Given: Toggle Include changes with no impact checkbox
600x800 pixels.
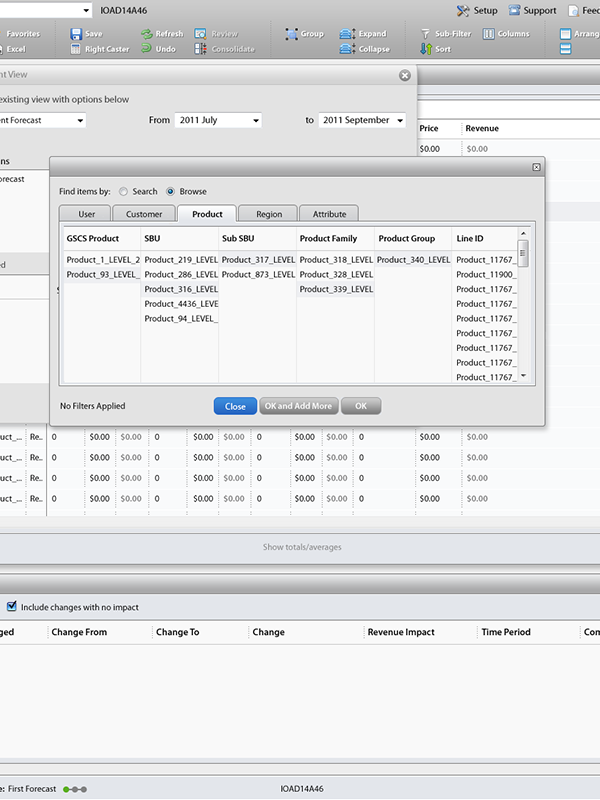Looking at the screenshot, I should point(12,606).
